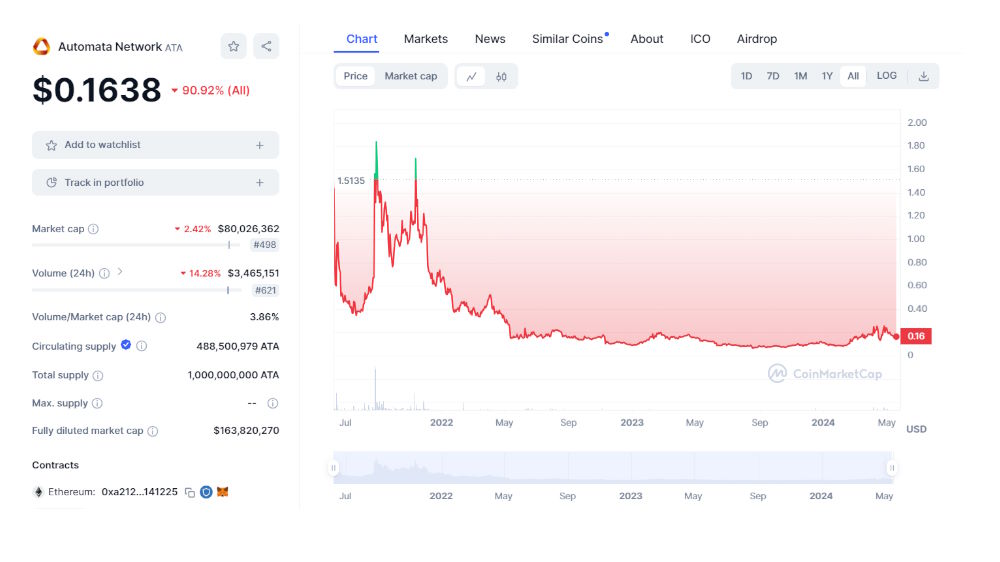Screen dimensions: 1000x562
Task: Click the chart overview navigator strip
Action: click(612, 468)
